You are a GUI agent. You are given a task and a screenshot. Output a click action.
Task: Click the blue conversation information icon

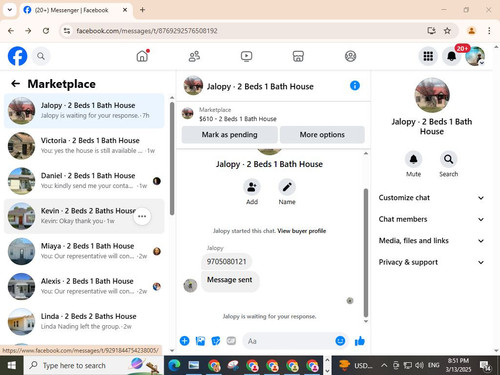coord(355,86)
